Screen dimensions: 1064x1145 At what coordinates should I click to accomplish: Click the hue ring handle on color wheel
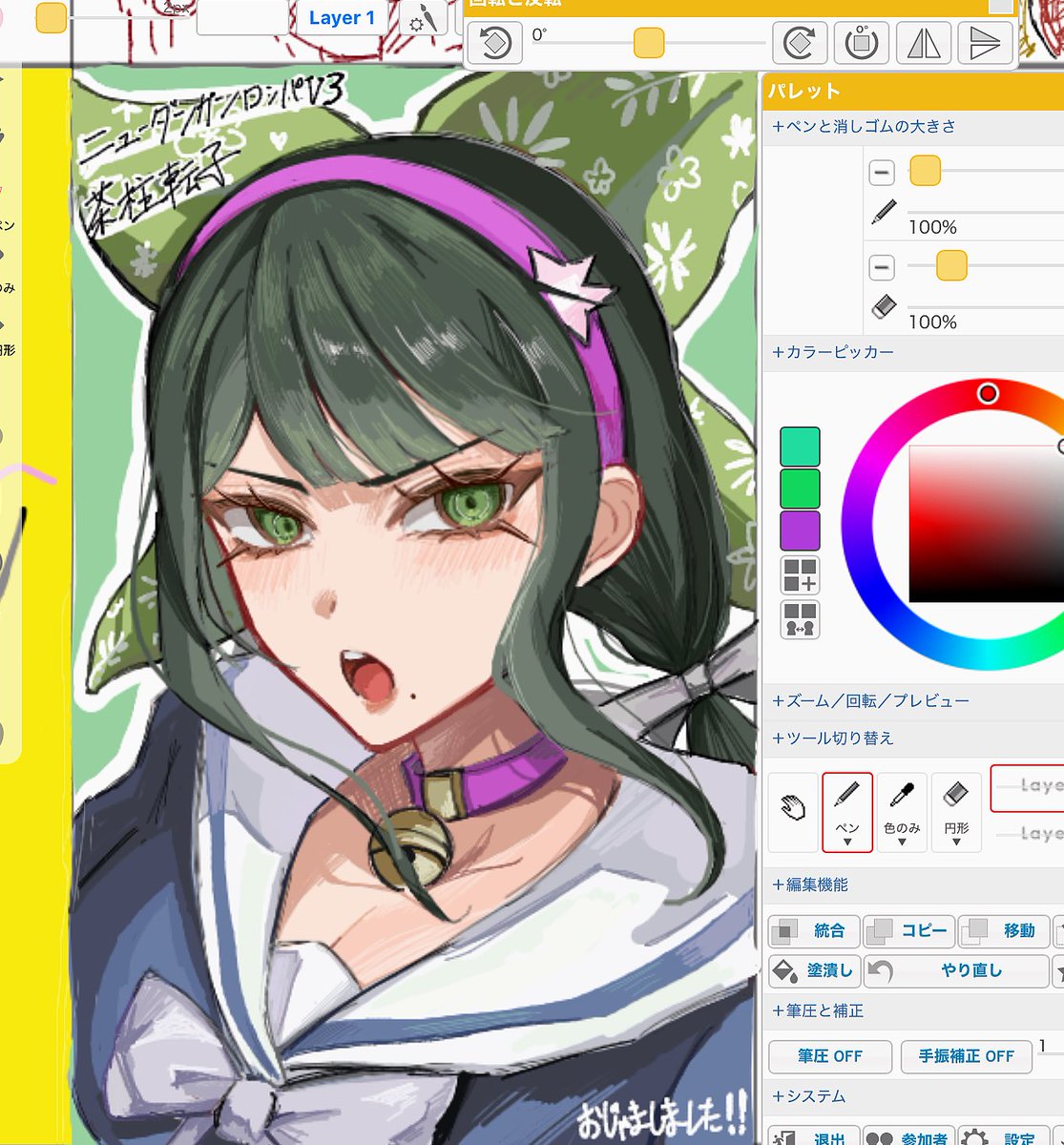coord(988,393)
